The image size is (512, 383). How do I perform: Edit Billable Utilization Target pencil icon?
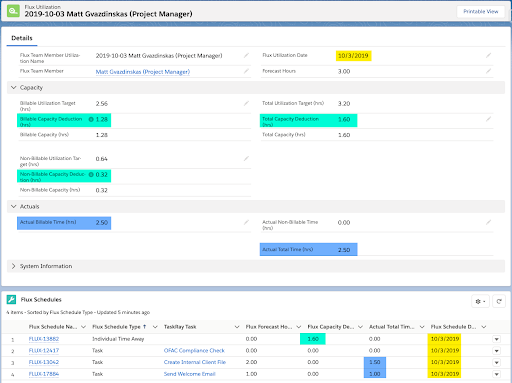click(x=246, y=103)
